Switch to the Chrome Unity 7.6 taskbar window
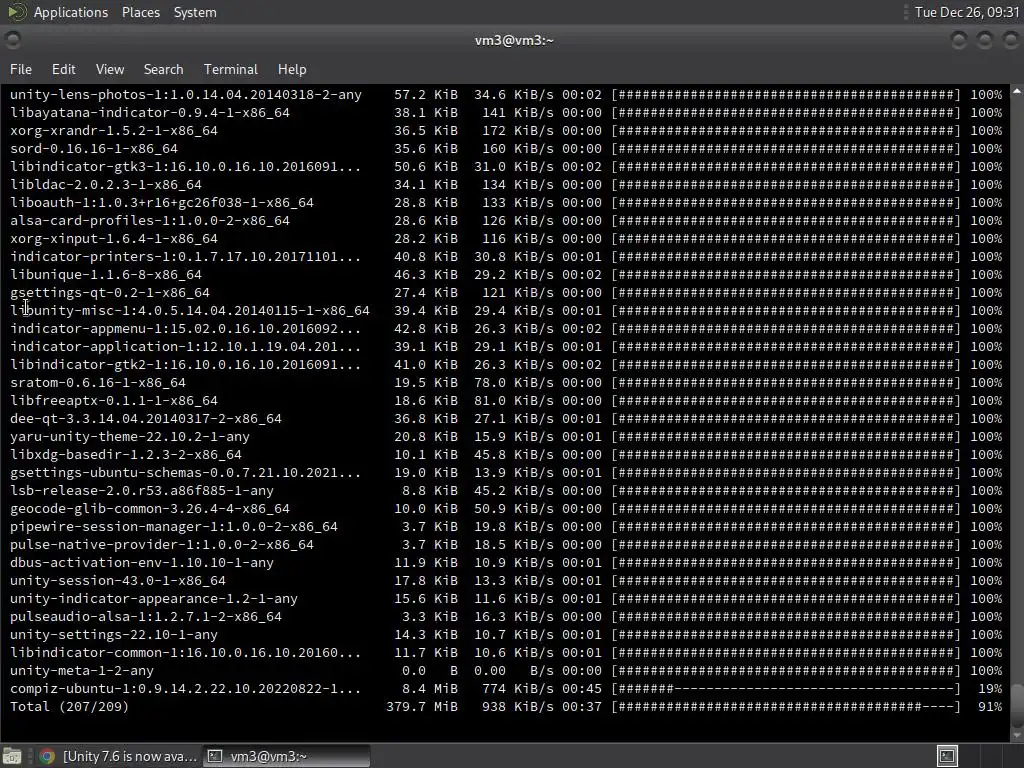 118,756
